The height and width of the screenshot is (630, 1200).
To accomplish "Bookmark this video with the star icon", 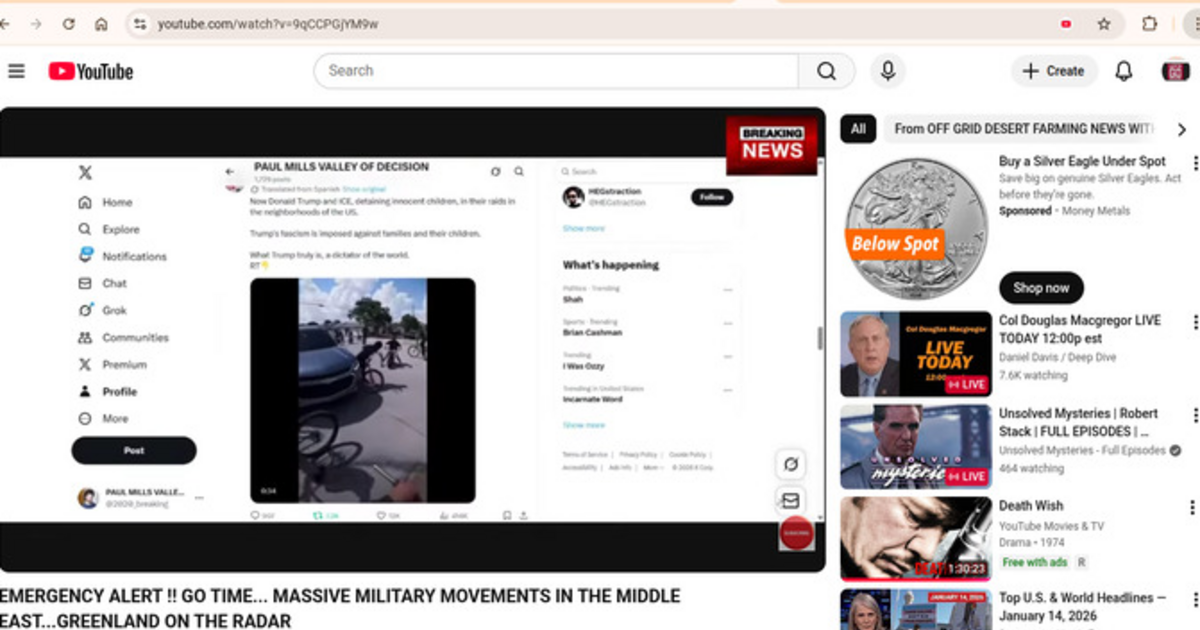I will [x=1102, y=22].
